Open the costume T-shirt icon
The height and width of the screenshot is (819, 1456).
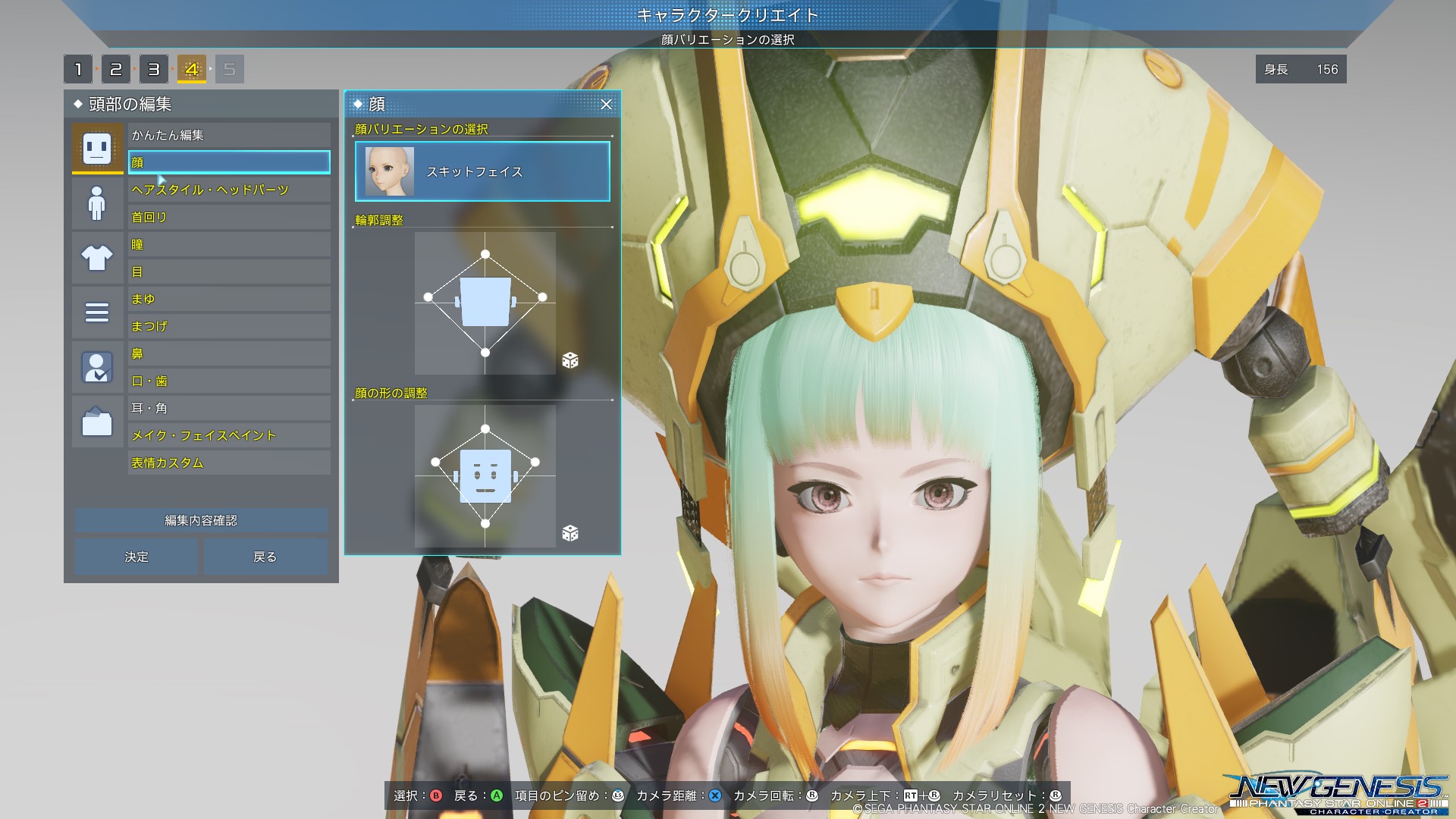point(97,258)
